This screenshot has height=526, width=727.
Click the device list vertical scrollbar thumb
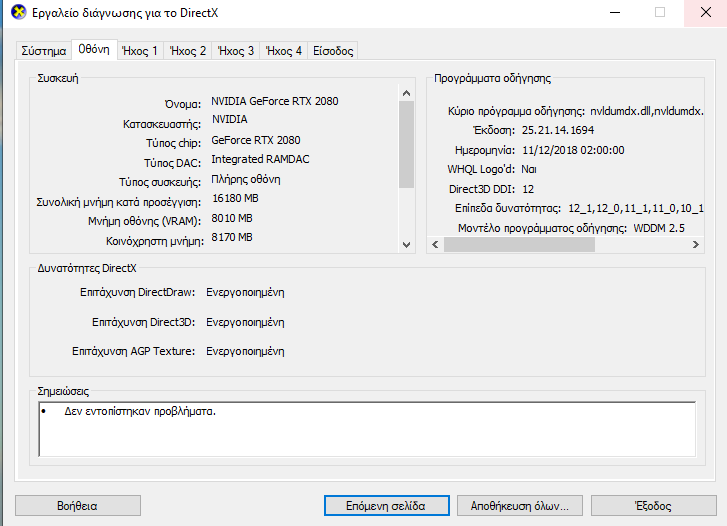coord(407,144)
